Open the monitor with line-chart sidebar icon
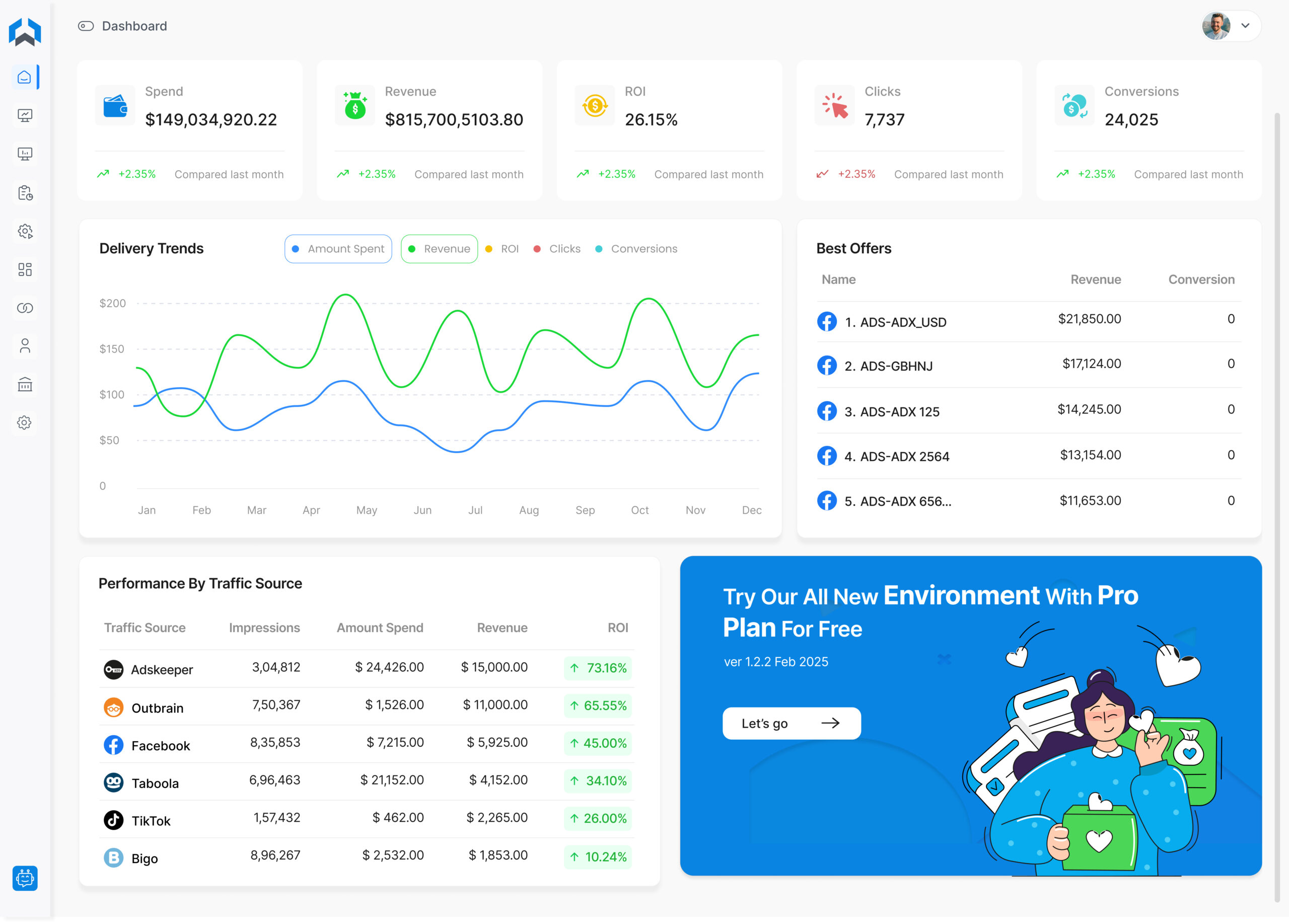The width and height of the screenshot is (1289, 924). click(25, 115)
